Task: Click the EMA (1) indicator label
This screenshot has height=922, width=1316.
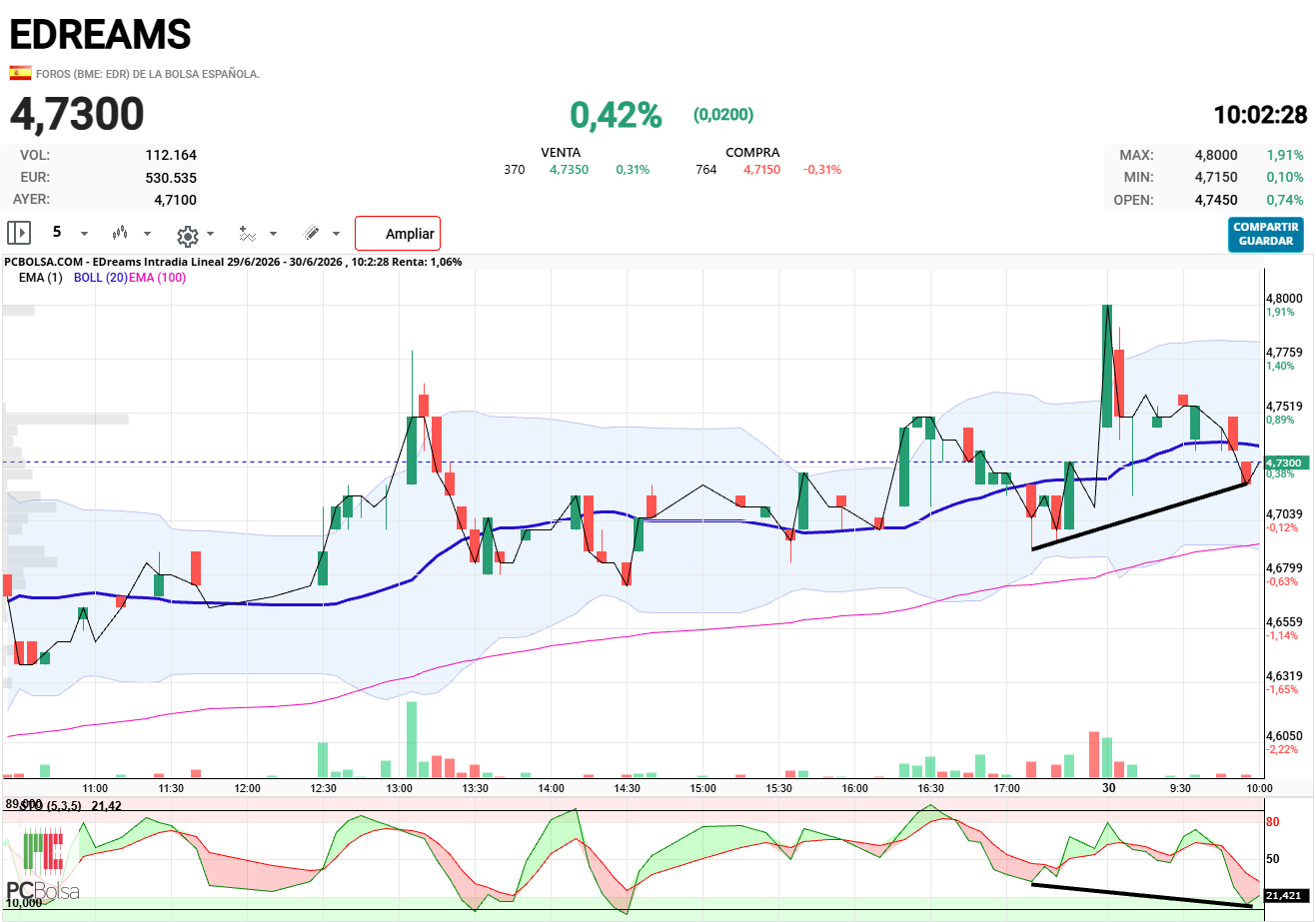Action: pyautogui.click(x=40, y=278)
